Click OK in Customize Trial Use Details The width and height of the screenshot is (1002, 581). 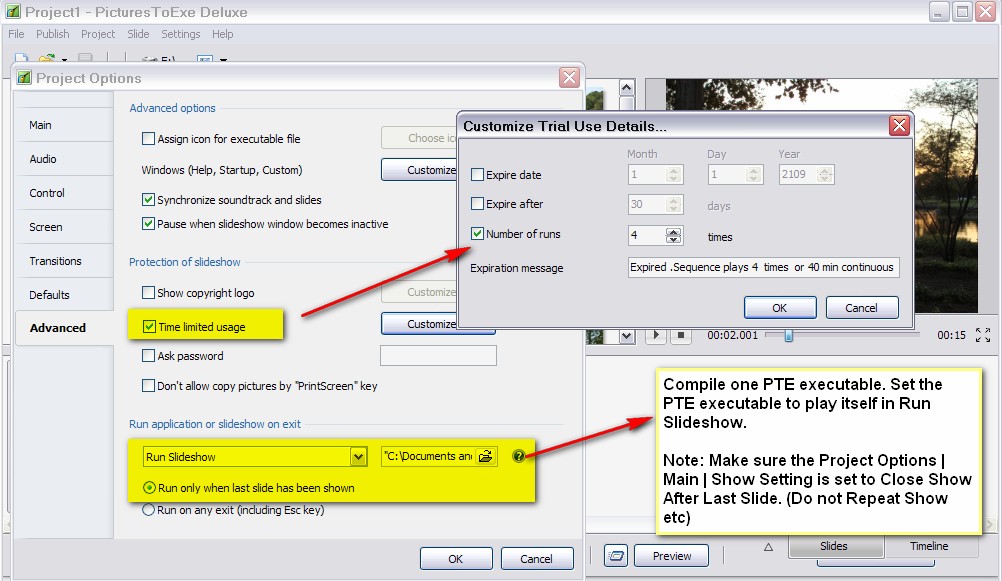click(x=780, y=307)
